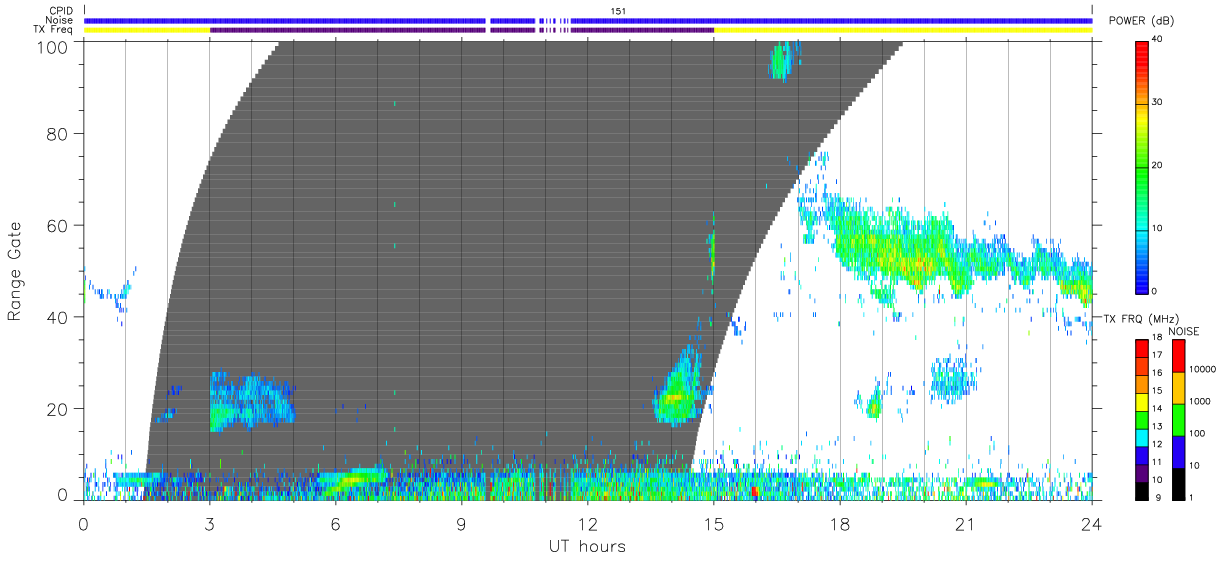1228x567 pixels.
Task: Click the '10000' label on the noise legend
Action: pos(1202,369)
